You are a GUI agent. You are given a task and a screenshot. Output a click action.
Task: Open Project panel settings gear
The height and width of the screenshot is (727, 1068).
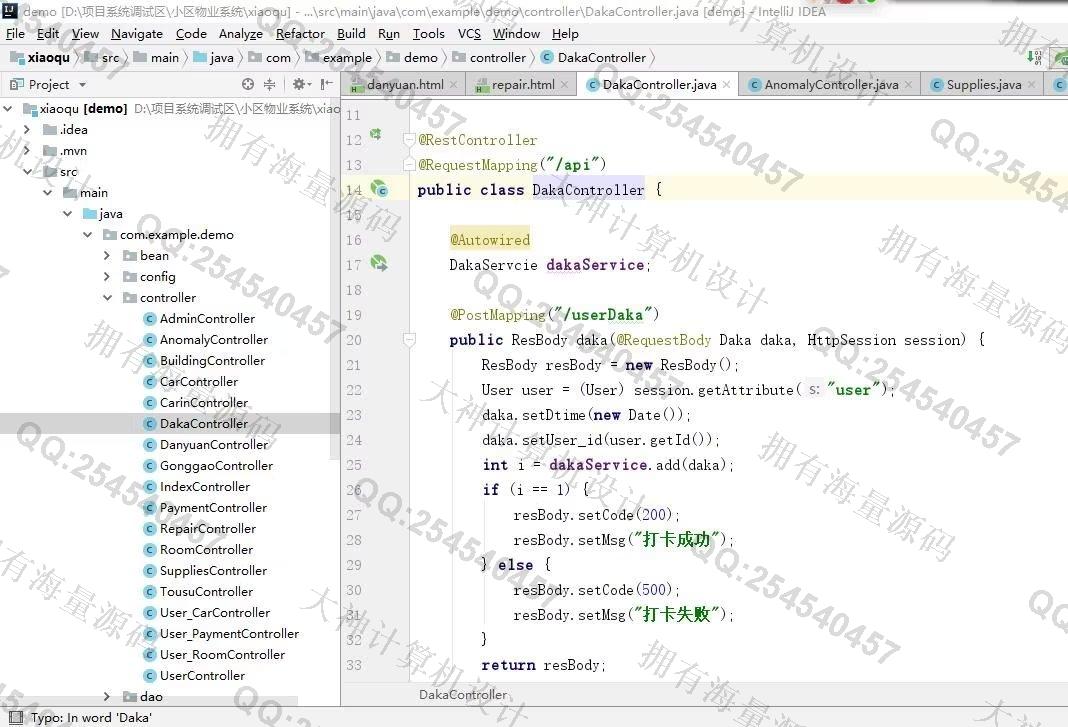coord(300,84)
